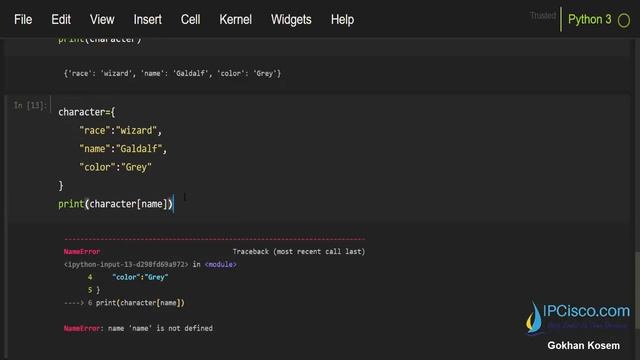
Task: Click the red NameError heading in traceback
Action: 82,252
